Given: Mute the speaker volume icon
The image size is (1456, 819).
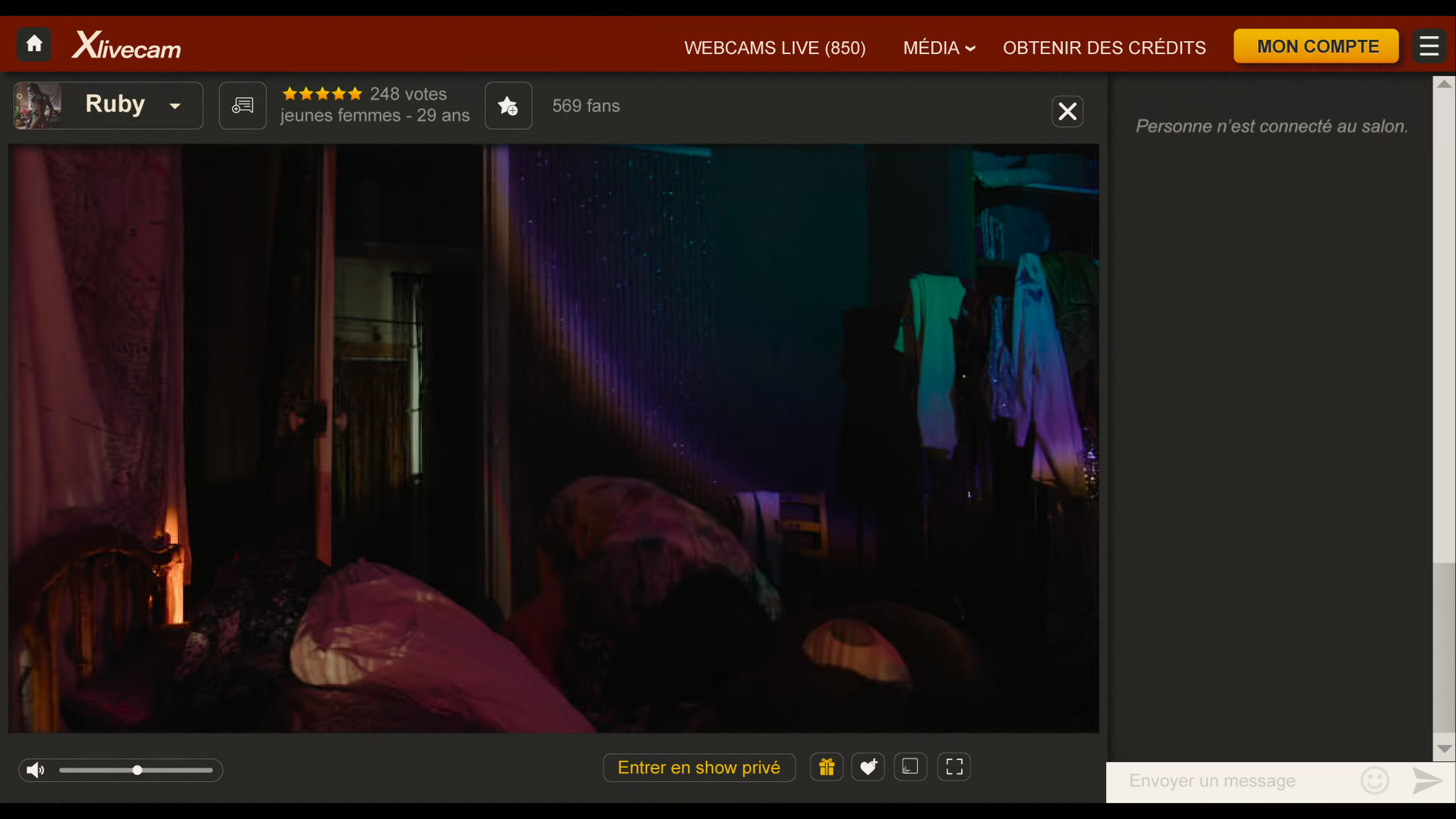Looking at the screenshot, I should (x=35, y=770).
